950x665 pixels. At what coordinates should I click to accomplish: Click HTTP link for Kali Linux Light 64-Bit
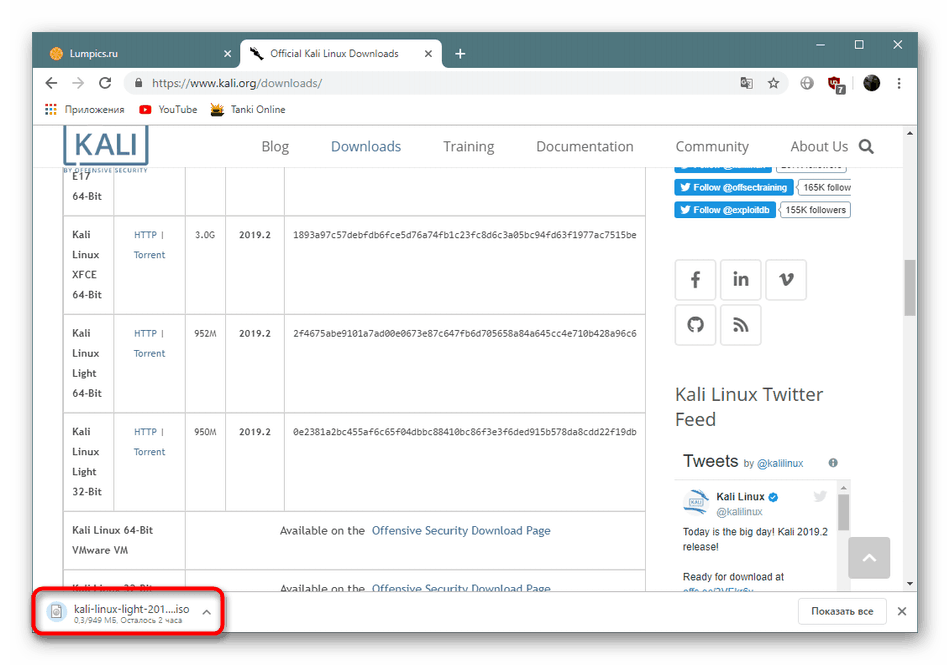145,334
